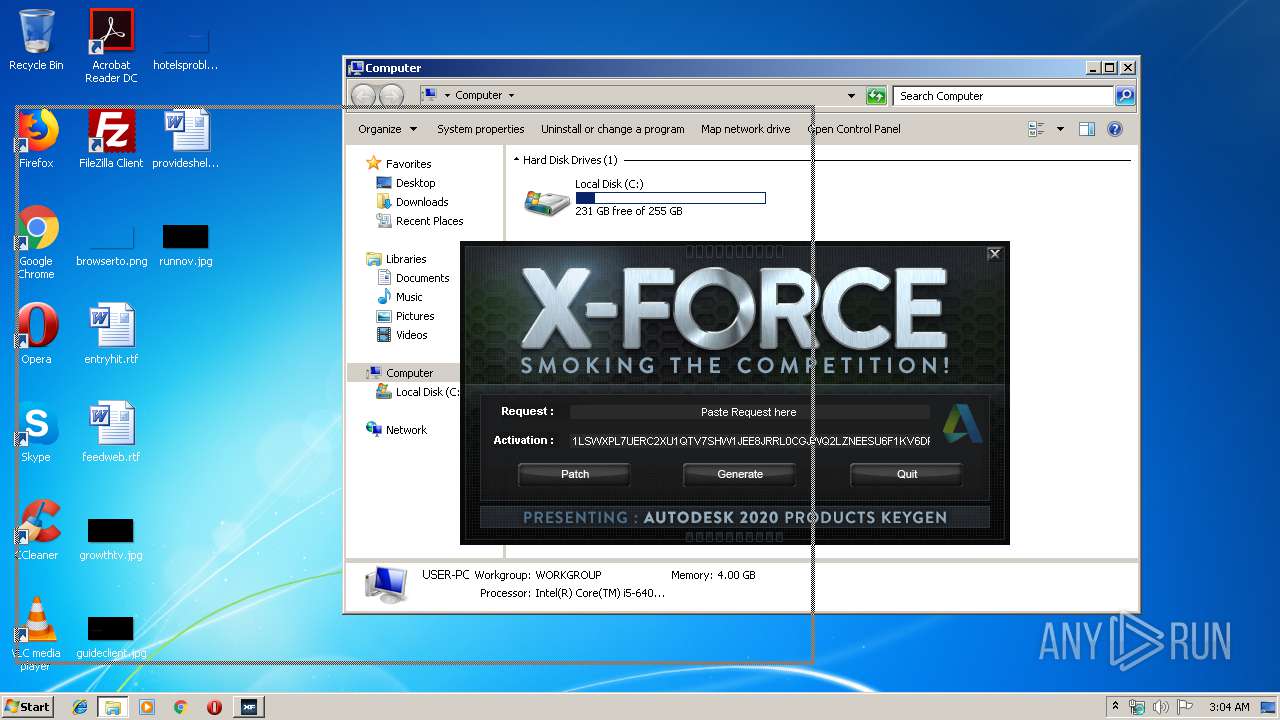The image size is (1280, 720).
Task: Launch Acrobat Reader DC shortcut
Action: coord(111,45)
